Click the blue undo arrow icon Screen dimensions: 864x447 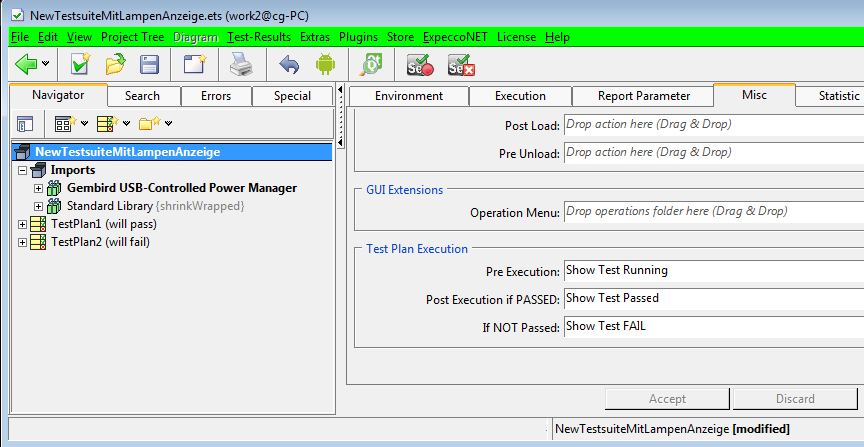(x=289, y=65)
